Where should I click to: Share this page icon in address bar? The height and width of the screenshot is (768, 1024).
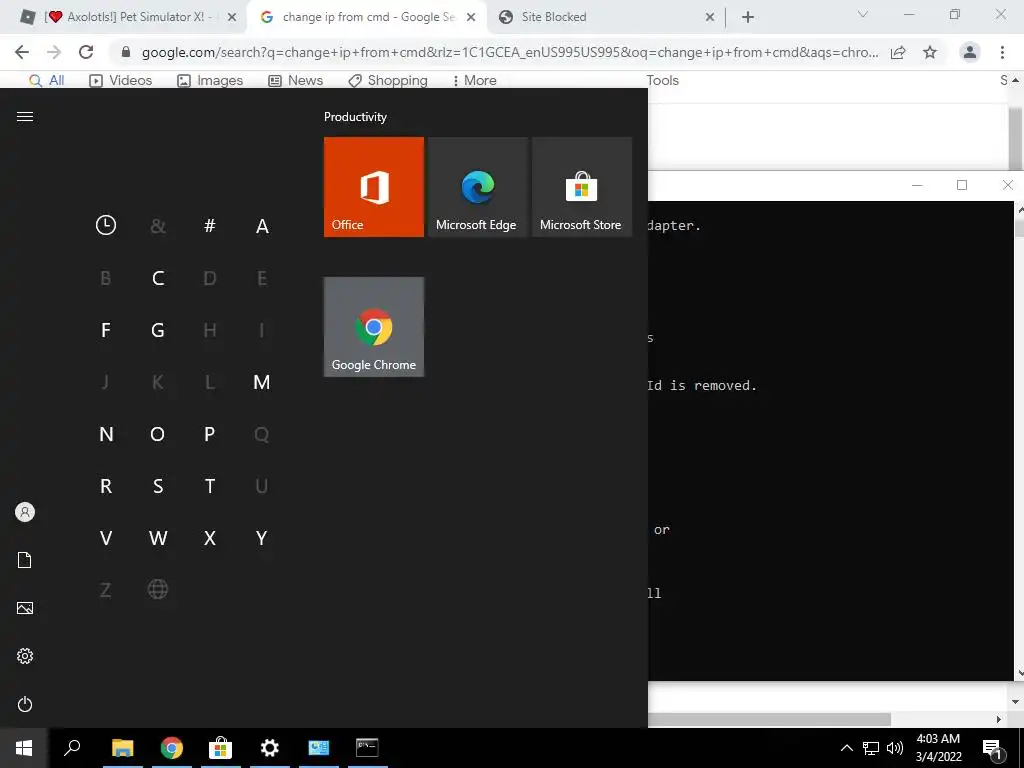(898, 53)
